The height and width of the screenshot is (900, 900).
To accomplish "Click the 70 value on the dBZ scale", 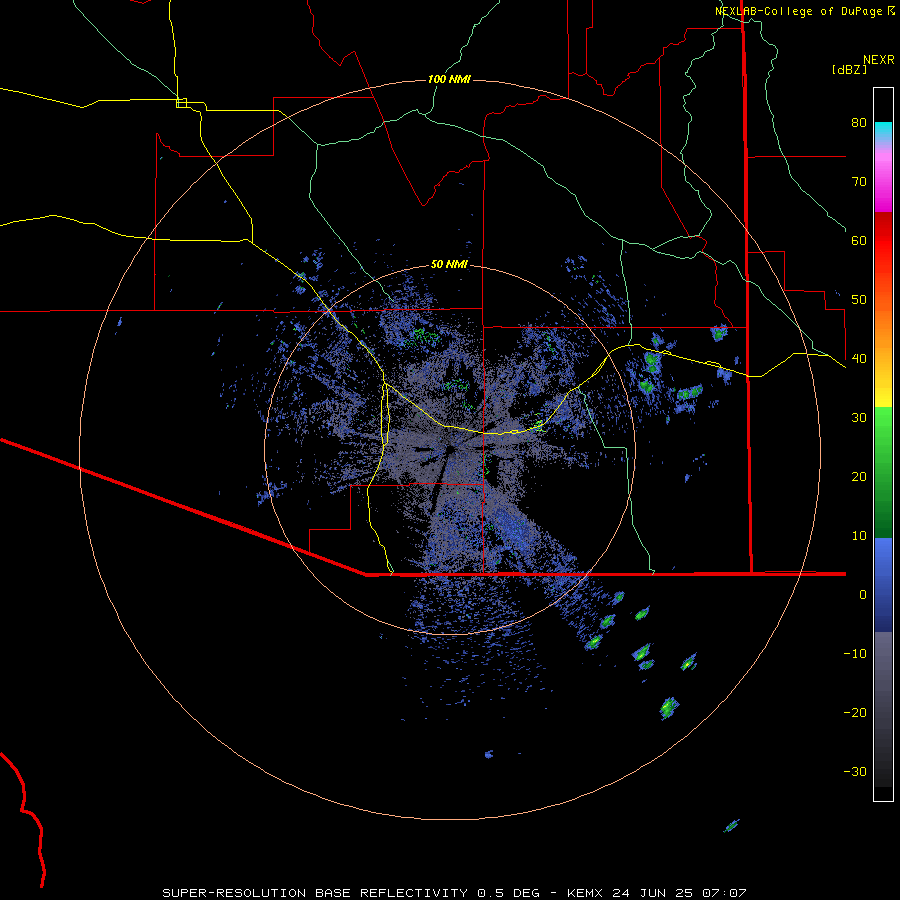I will point(859,181).
